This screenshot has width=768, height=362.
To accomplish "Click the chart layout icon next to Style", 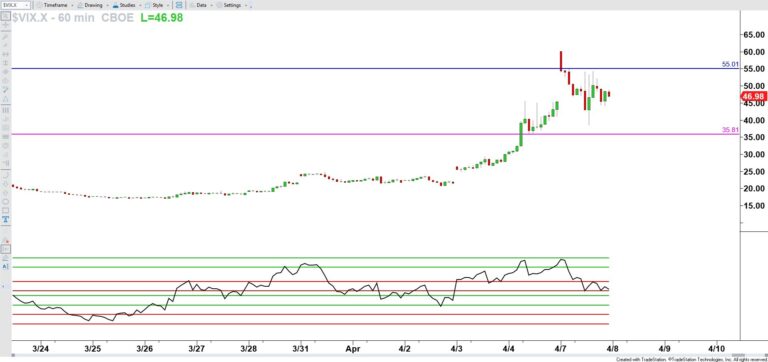I will click(179, 5).
